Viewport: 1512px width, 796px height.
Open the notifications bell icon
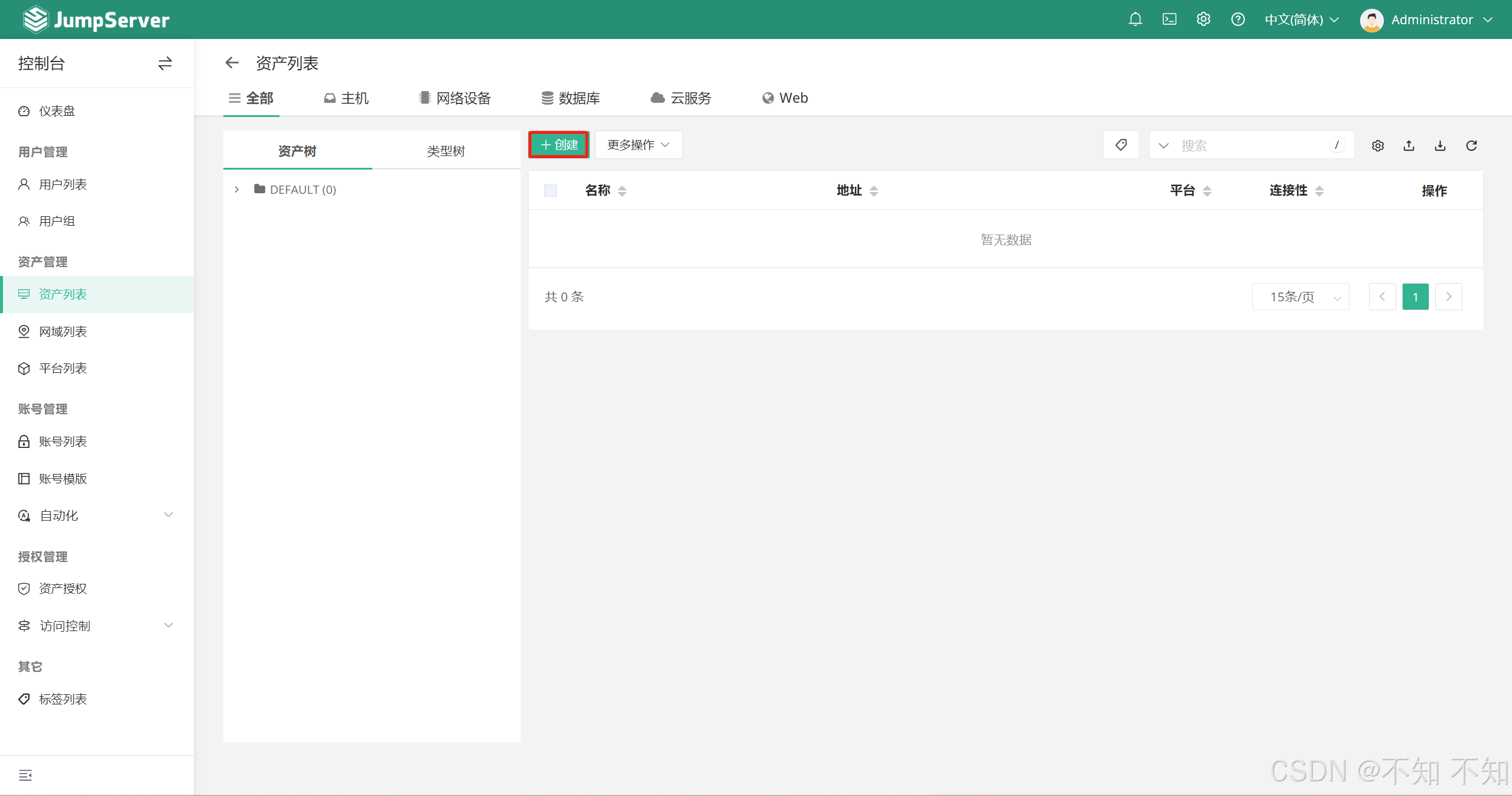coord(1134,20)
